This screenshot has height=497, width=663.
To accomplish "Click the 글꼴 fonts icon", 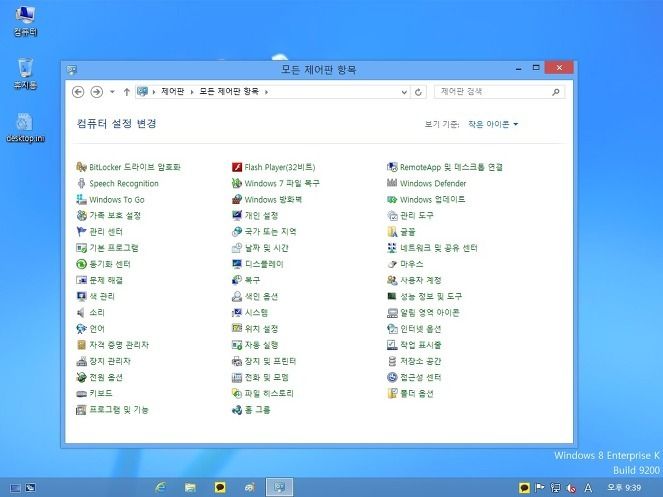I will [x=392, y=231].
